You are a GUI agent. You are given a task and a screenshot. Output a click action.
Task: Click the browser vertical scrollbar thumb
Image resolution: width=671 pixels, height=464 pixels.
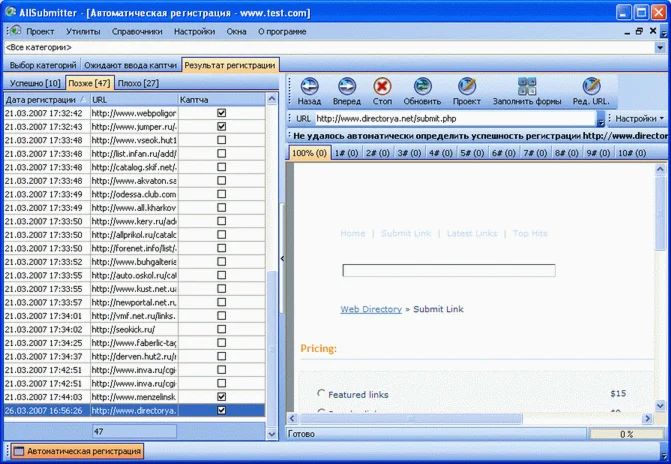[x=660, y=213]
